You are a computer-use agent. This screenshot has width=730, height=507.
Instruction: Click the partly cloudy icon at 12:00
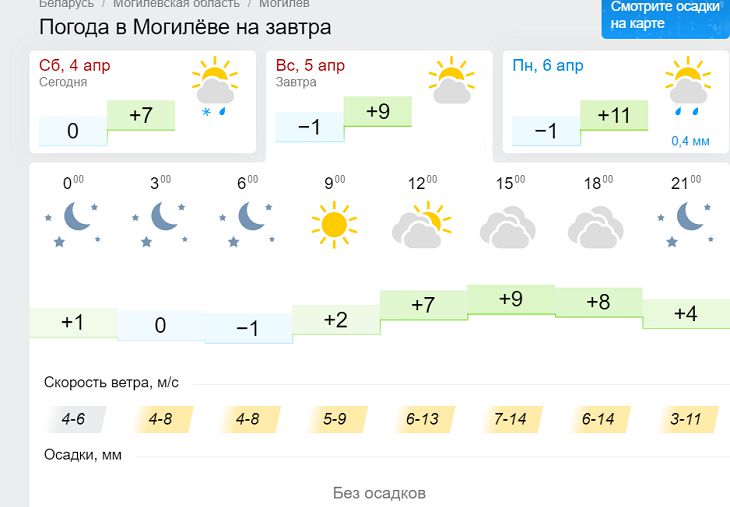click(422, 225)
